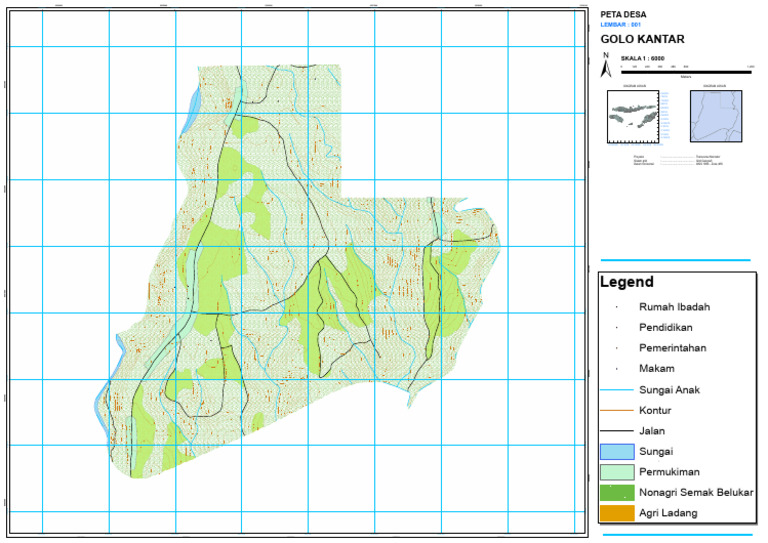Click the LEMBAR : 001 sheet label
This screenshot has width=768, height=543.
click(620, 24)
